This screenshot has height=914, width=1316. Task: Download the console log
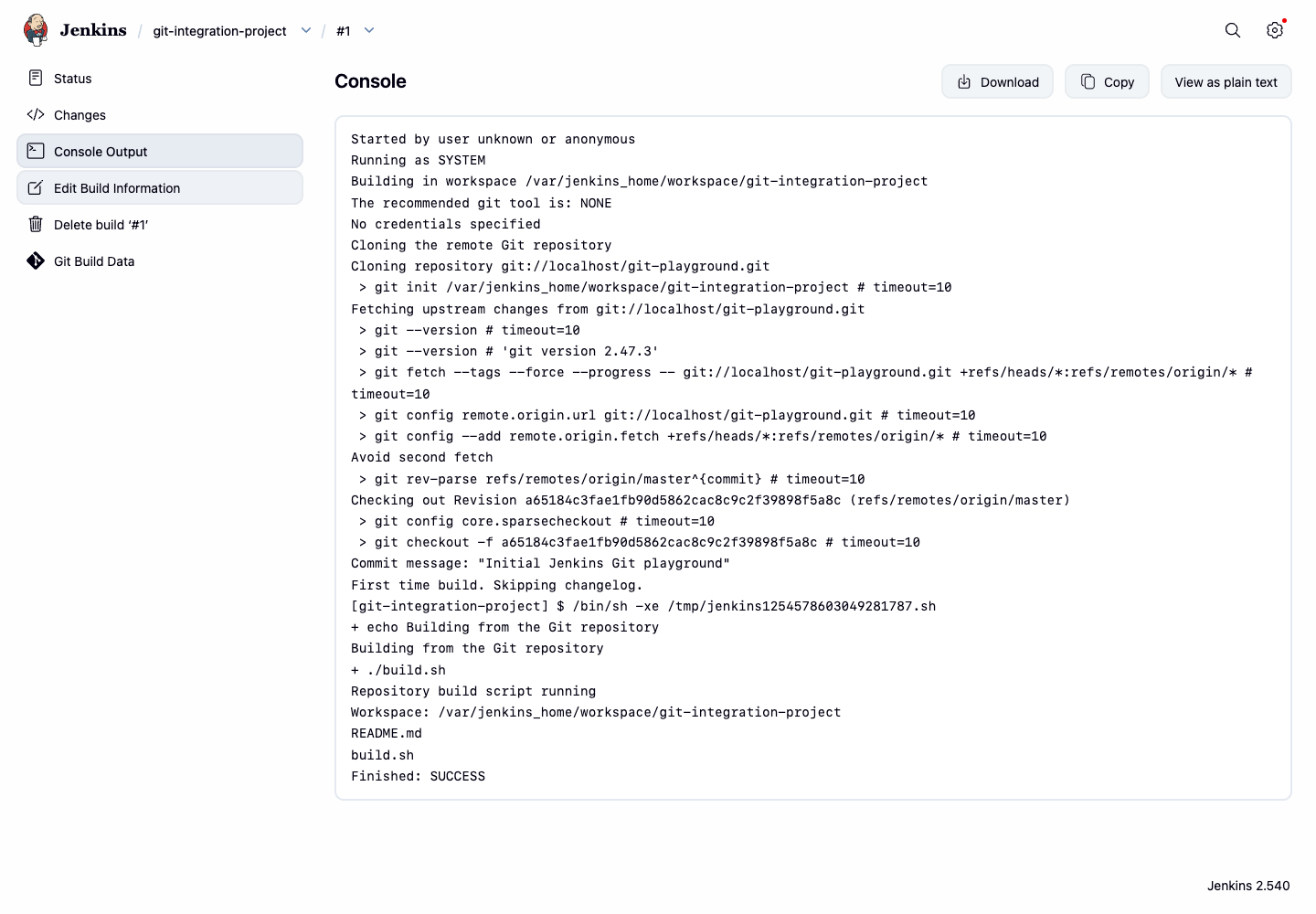click(997, 81)
